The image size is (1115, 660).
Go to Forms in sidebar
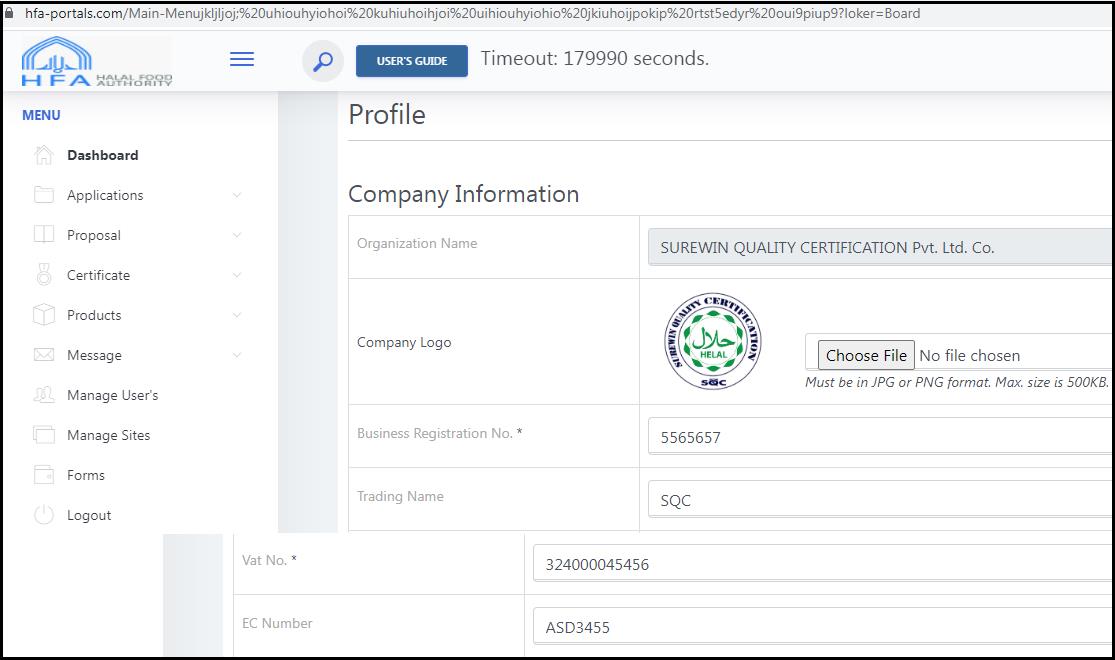point(86,475)
